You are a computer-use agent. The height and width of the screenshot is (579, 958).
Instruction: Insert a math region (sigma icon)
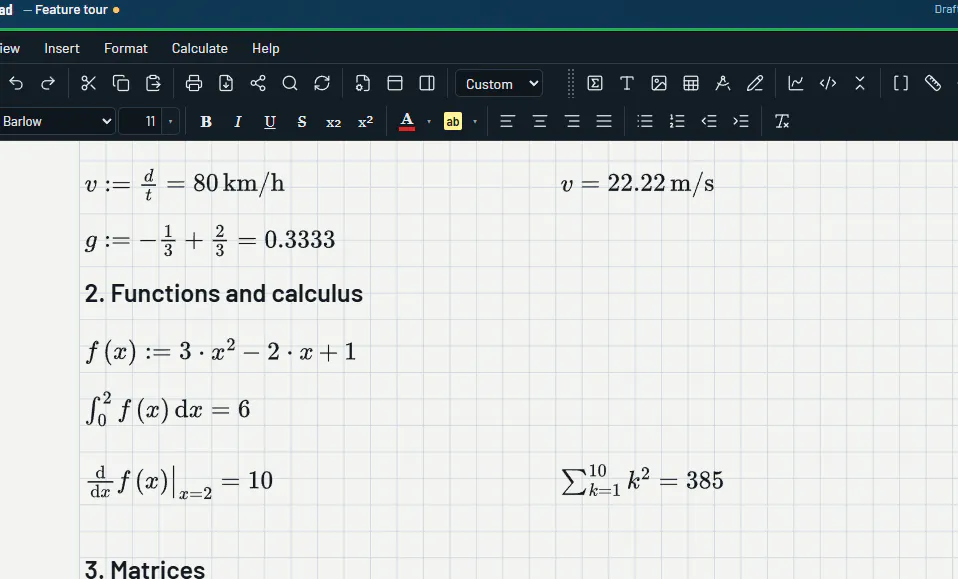coord(594,84)
